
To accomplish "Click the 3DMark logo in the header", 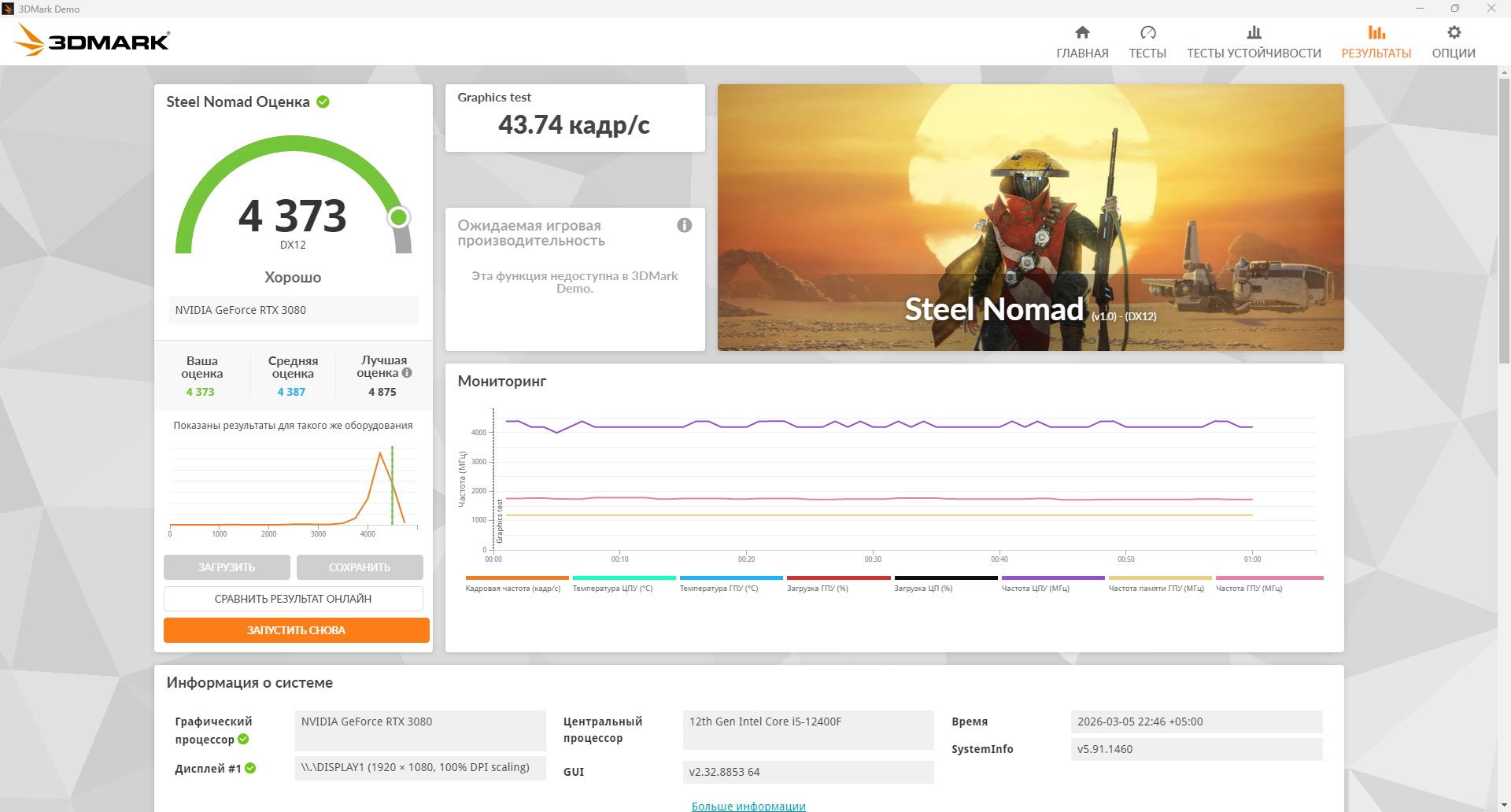I will pyautogui.click(x=93, y=40).
